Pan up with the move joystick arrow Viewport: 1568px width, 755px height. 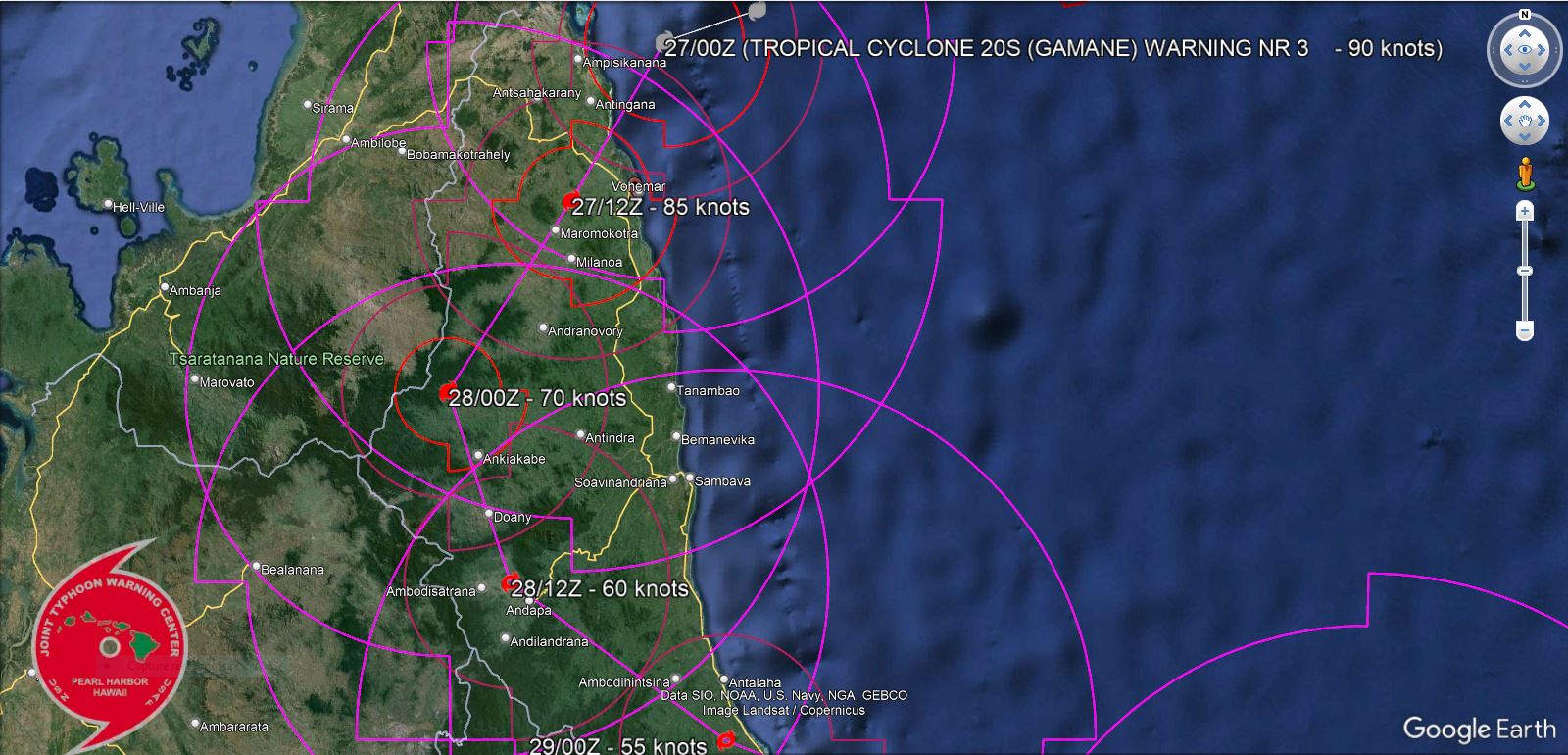[x=1524, y=105]
